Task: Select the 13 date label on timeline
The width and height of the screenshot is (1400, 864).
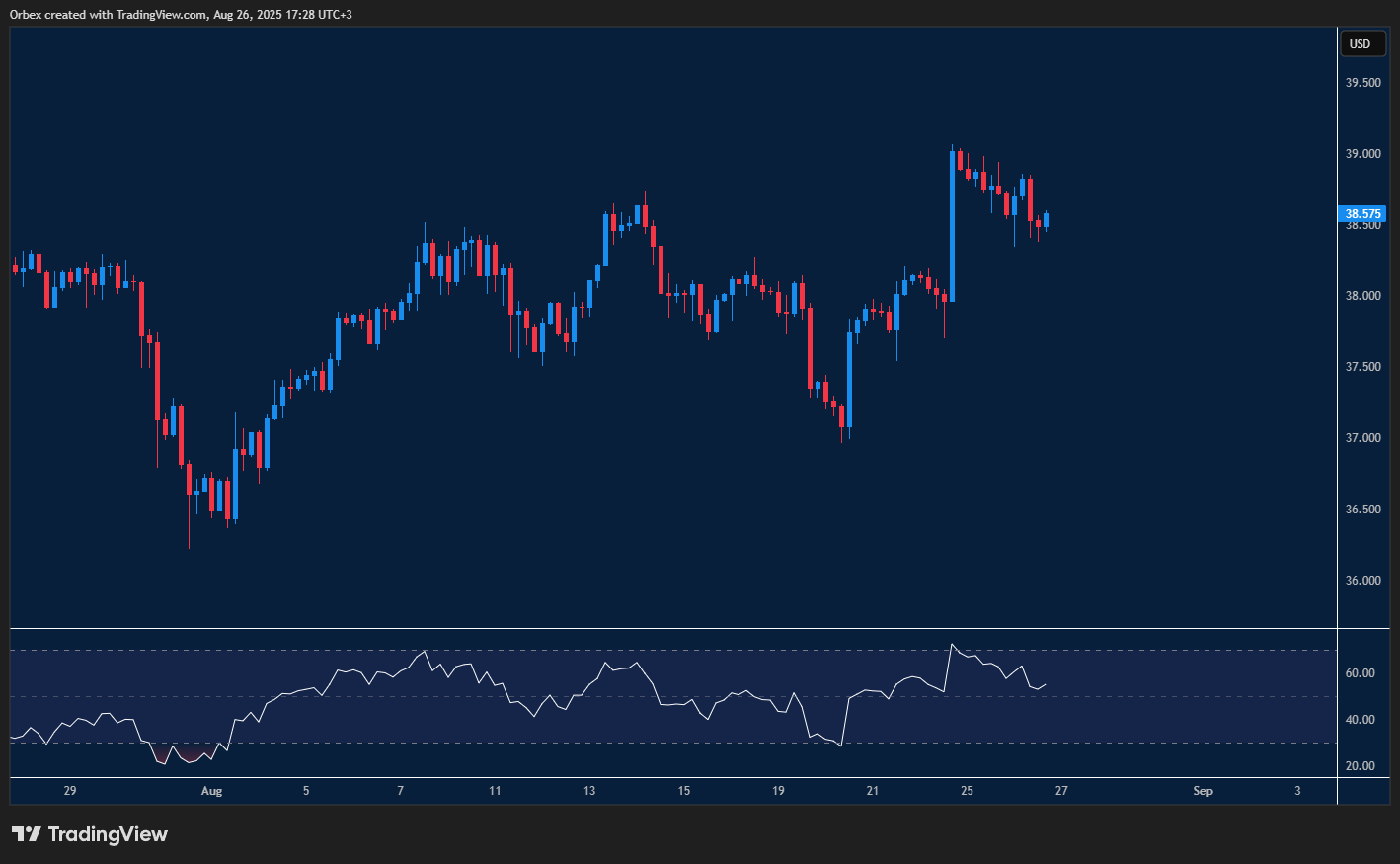Action: click(589, 791)
